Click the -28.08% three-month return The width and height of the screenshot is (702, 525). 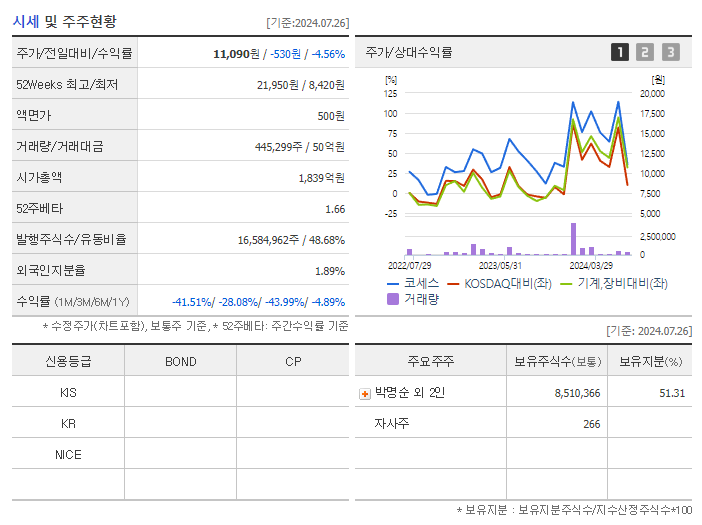pyautogui.click(x=239, y=302)
